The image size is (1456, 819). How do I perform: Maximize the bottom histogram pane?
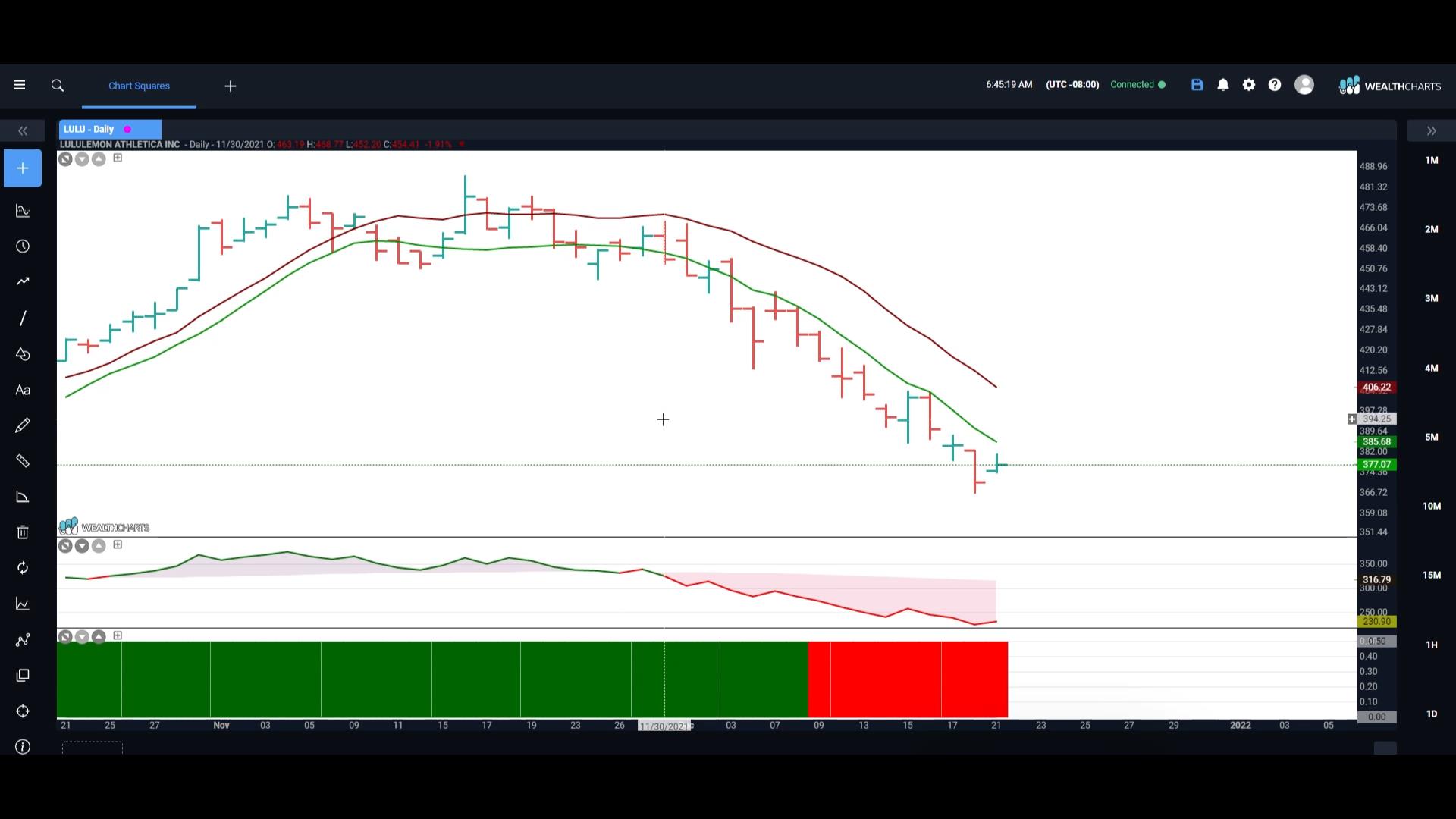tap(118, 635)
